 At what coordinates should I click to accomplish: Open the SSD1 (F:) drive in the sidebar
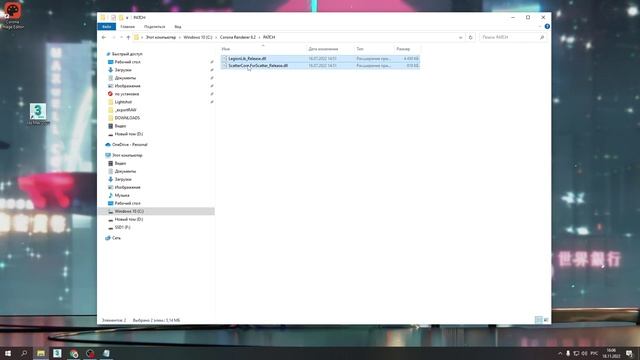(122, 227)
